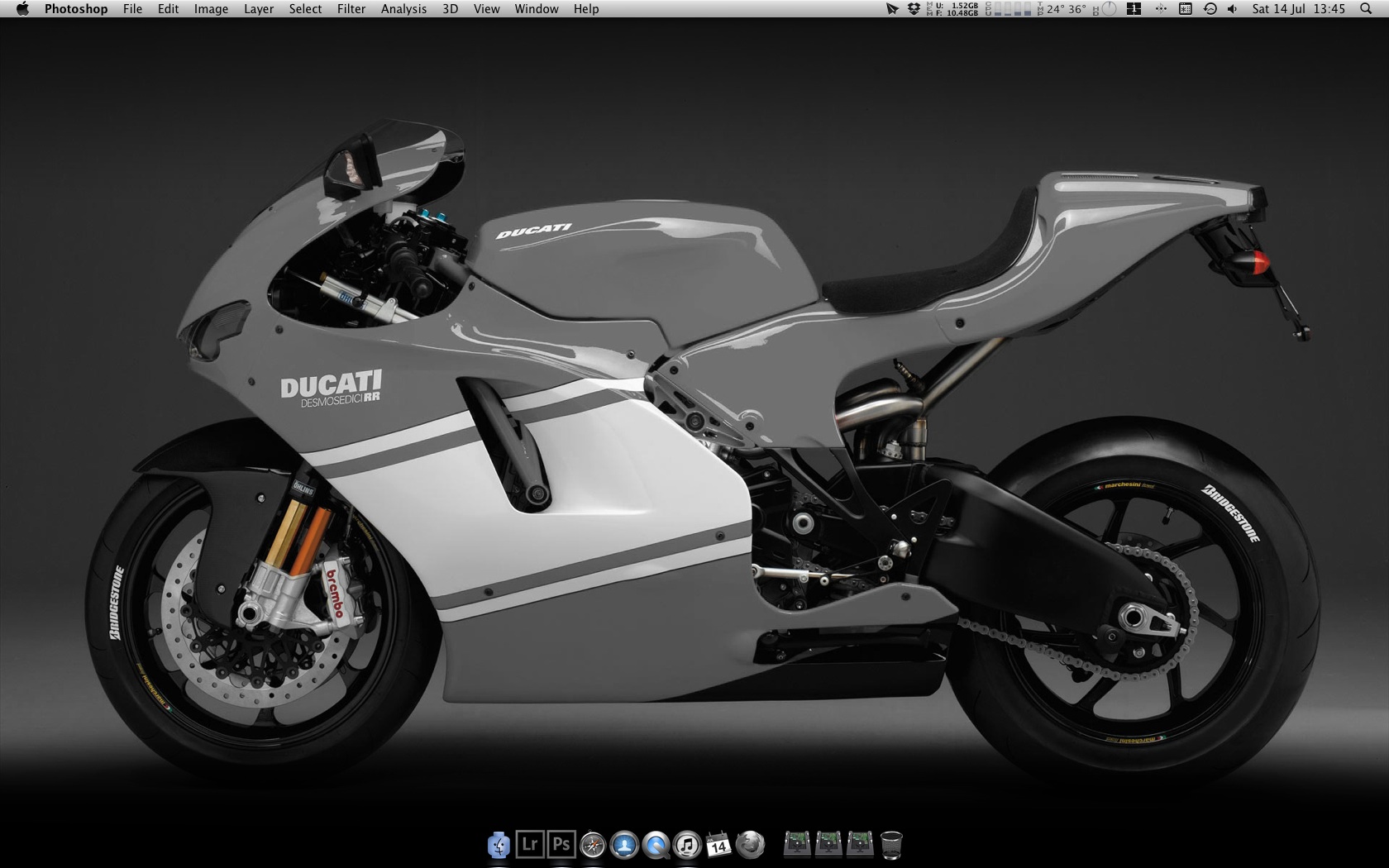
Task: Open the Apple menu
Action: tap(22, 9)
